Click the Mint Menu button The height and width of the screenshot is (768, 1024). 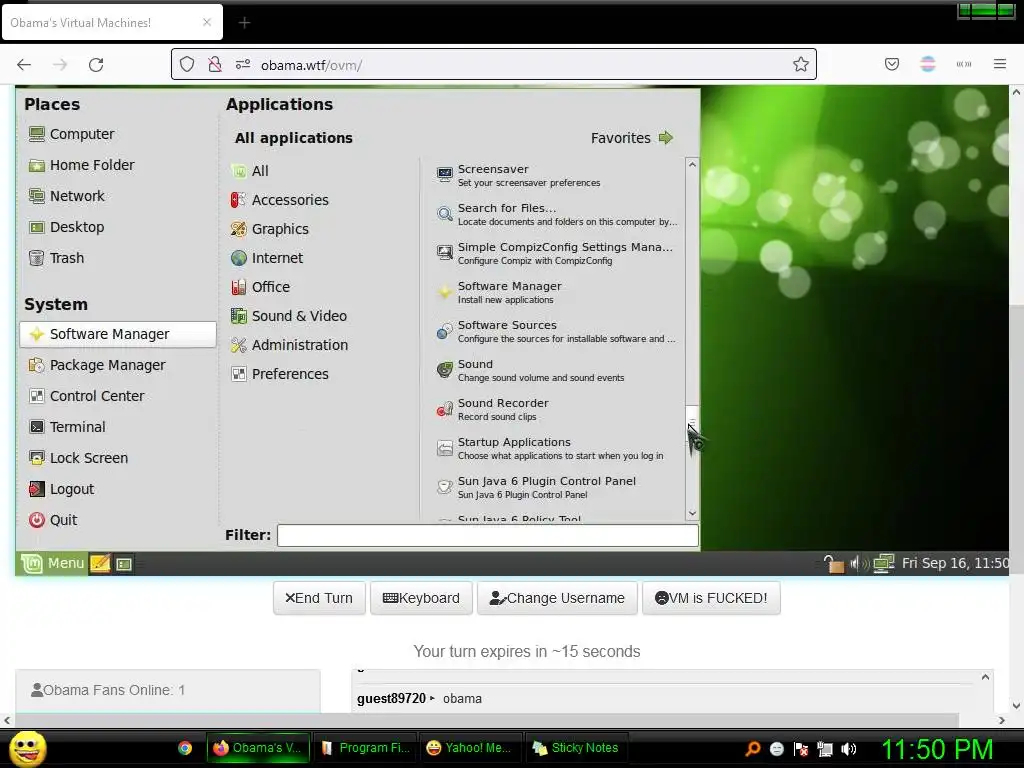point(53,563)
